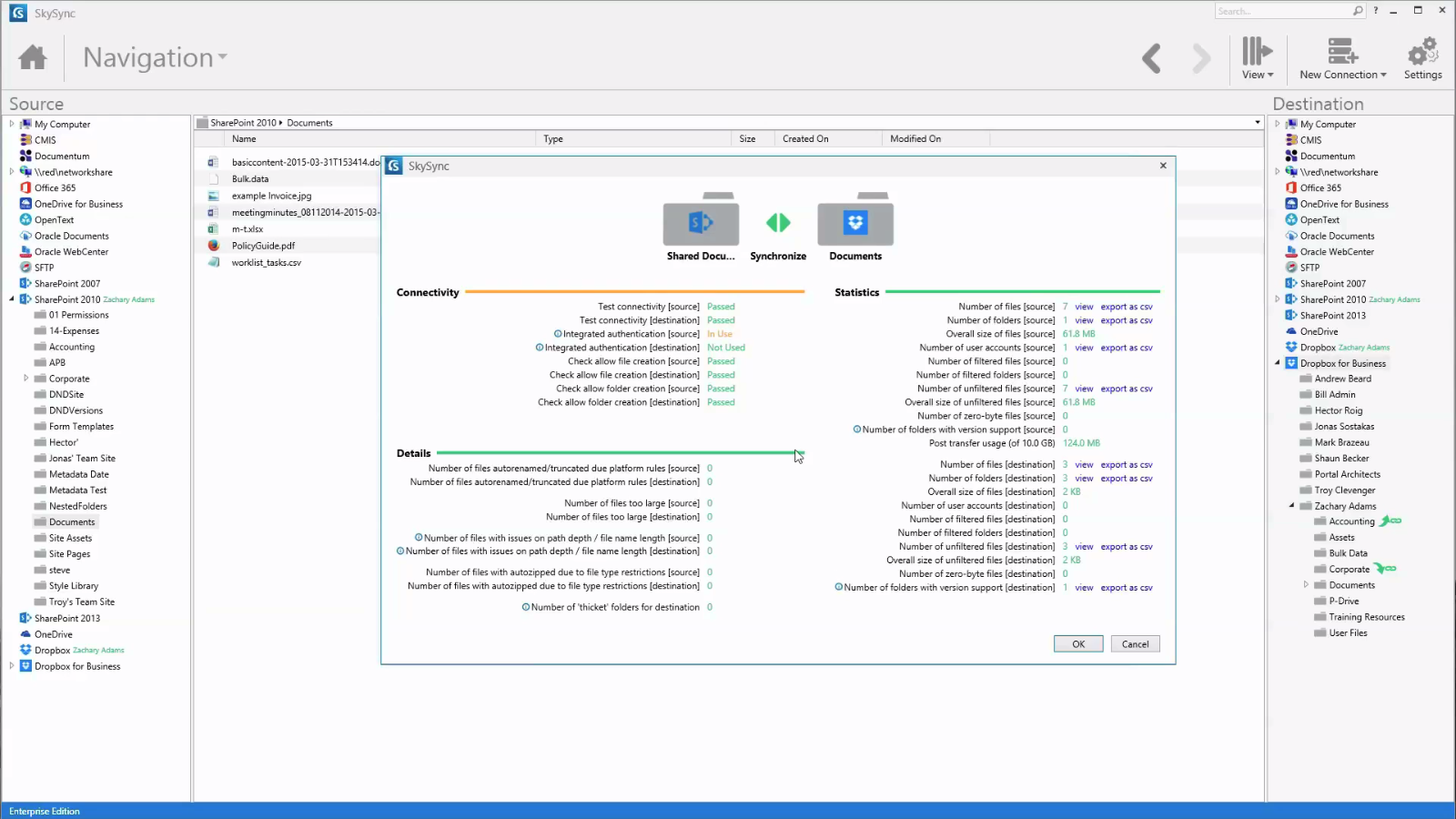1456x819 pixels.
Task: Click the Home icon
Action: (x=33, y=57)
